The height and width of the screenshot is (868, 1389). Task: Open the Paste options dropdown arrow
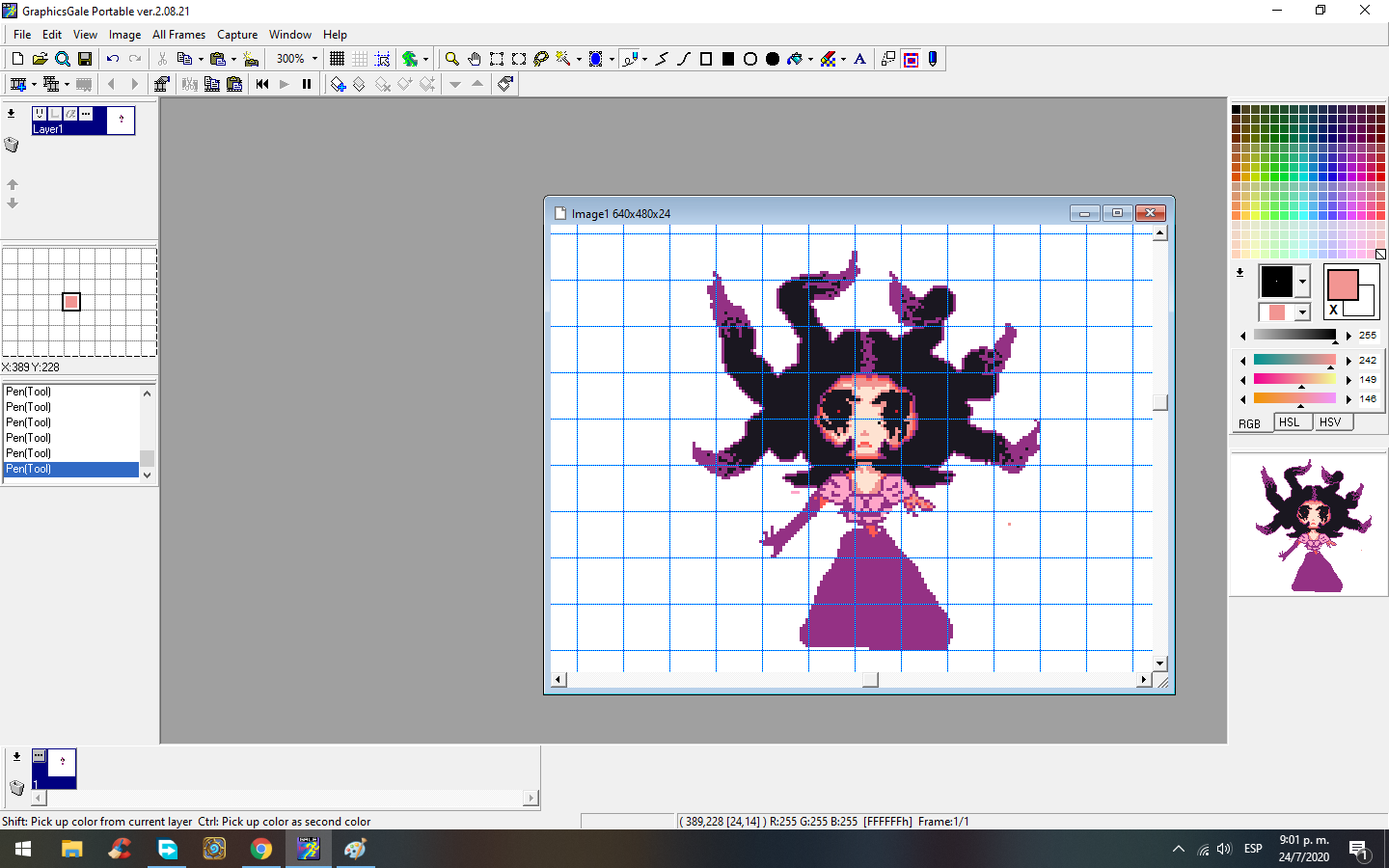233,59
